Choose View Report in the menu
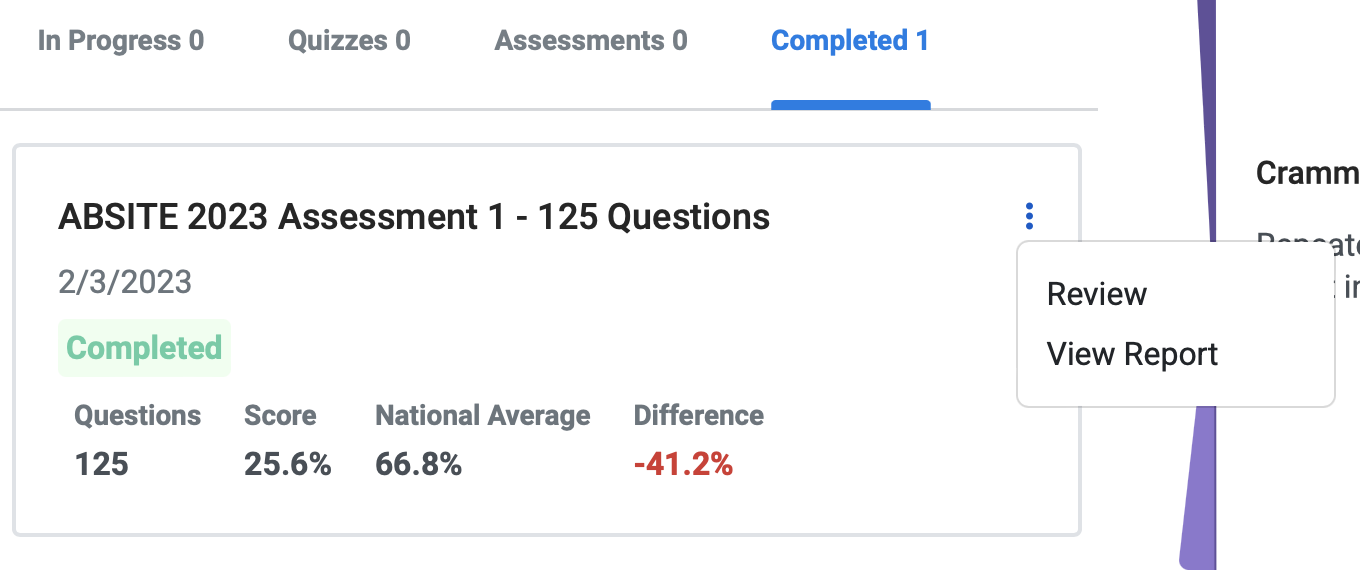 point(1132,354)
